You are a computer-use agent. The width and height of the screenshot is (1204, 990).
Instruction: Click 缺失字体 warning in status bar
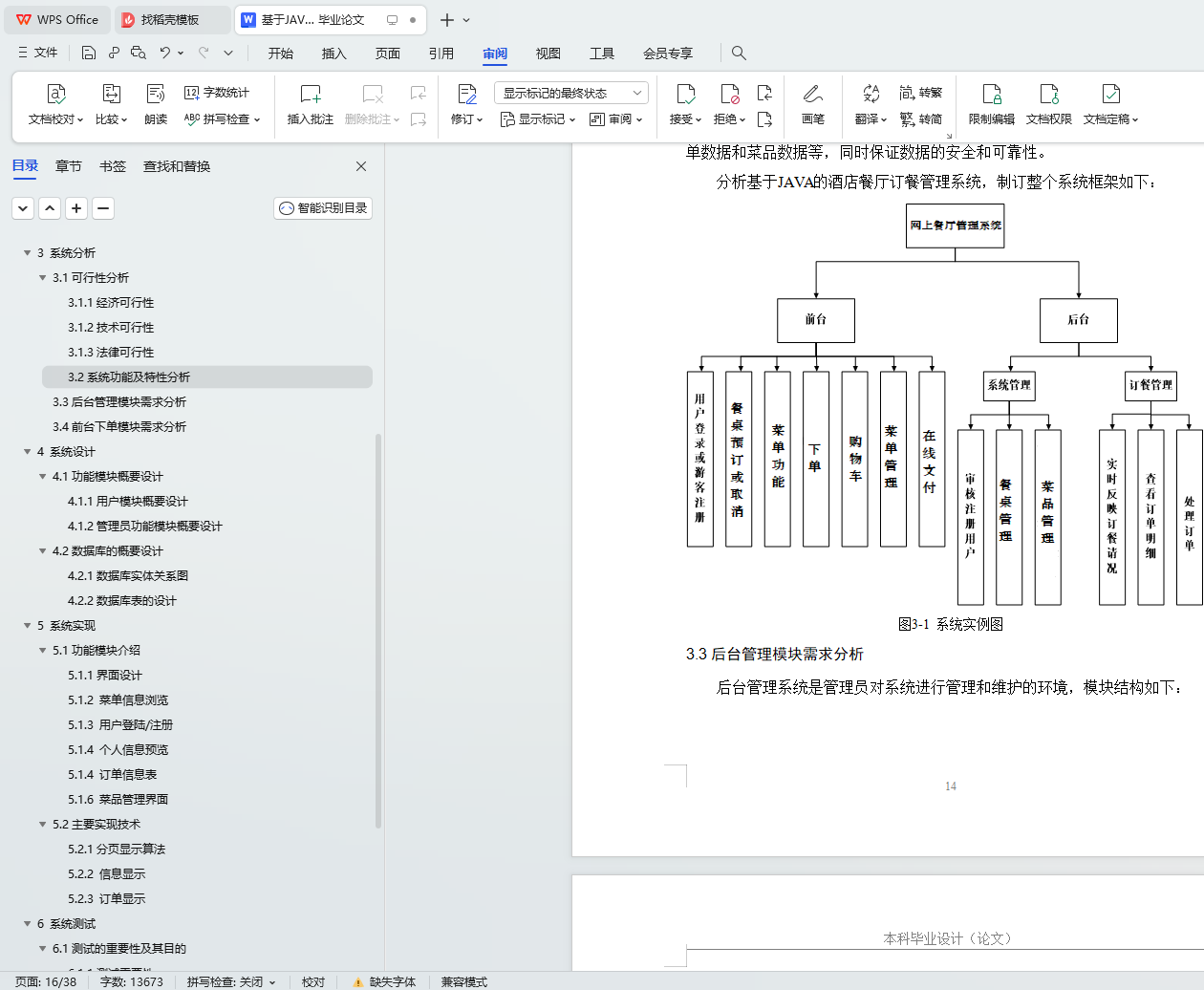pos(384,981)
